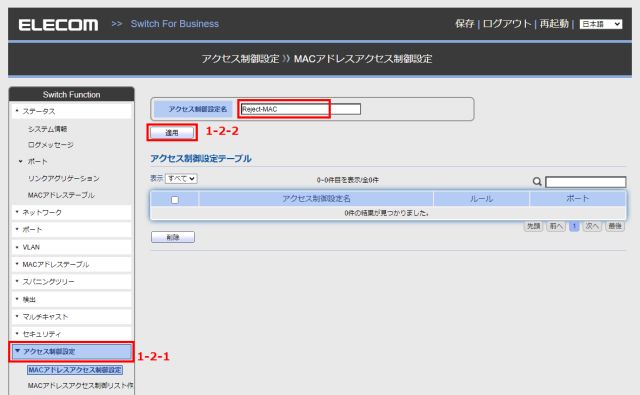This screenshot has height=395, width=640.
Task: Go to last page with 最後
Action: (x=615, y=226)
